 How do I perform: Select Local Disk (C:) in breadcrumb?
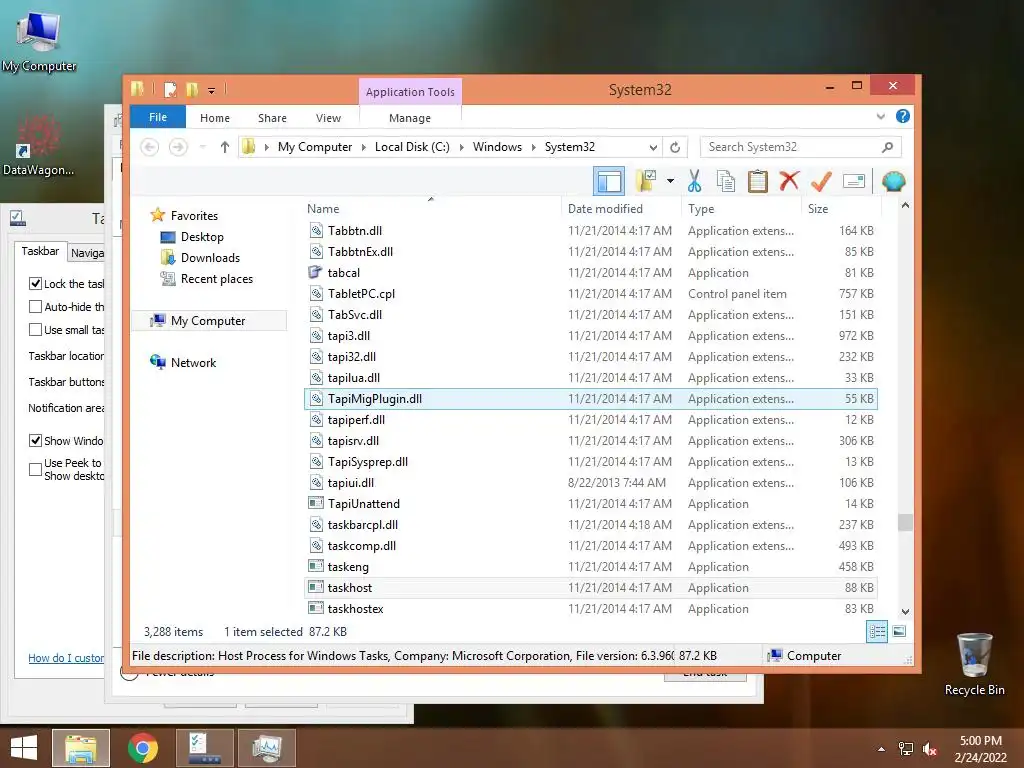click(x=412, y=147)
